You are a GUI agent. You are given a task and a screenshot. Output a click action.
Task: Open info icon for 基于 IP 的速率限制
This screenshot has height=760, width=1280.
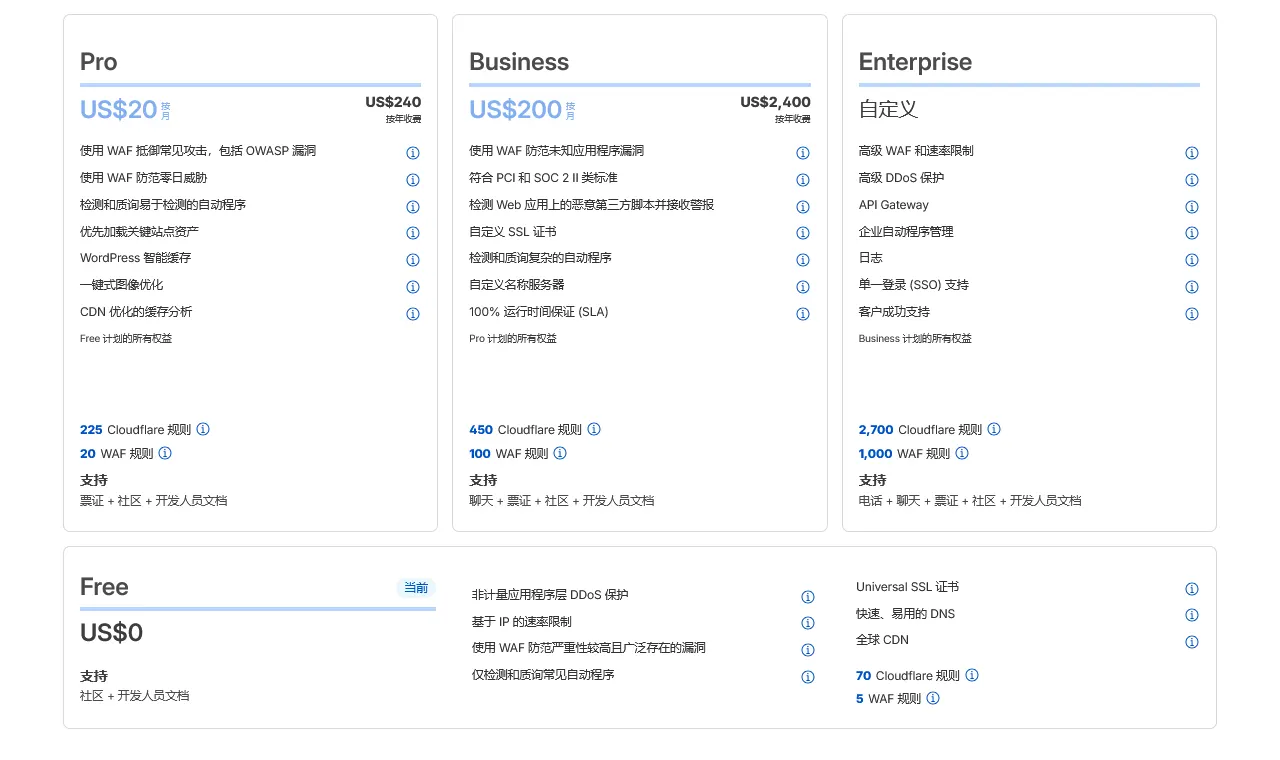[807, 623]
